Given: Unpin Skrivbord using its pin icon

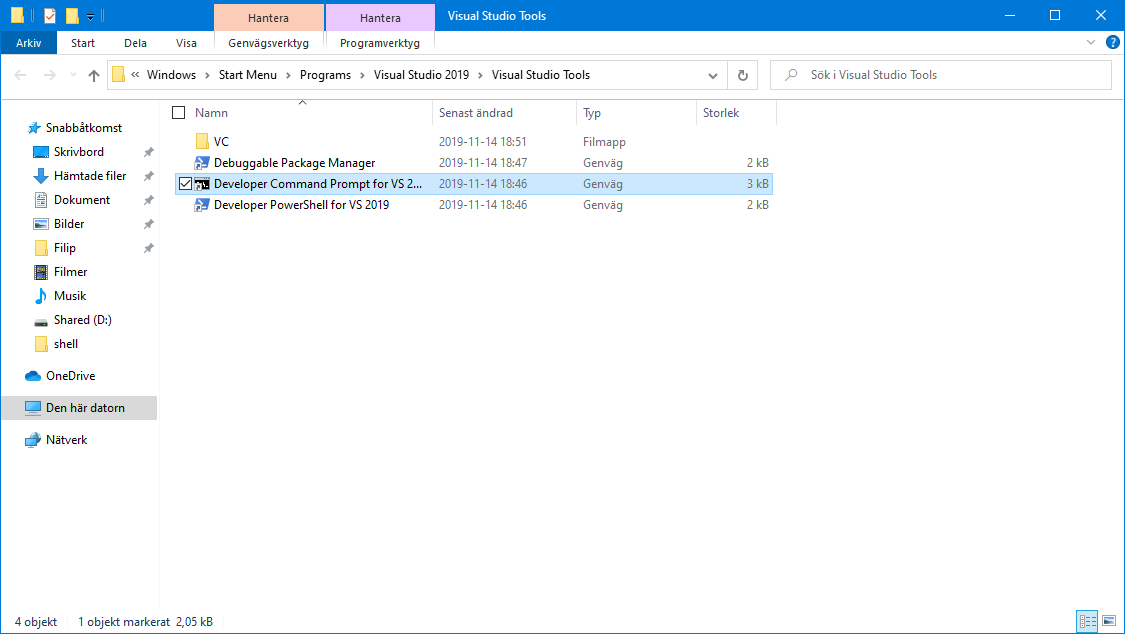Looking at the screenshot, I should click(x=149, y=152).
